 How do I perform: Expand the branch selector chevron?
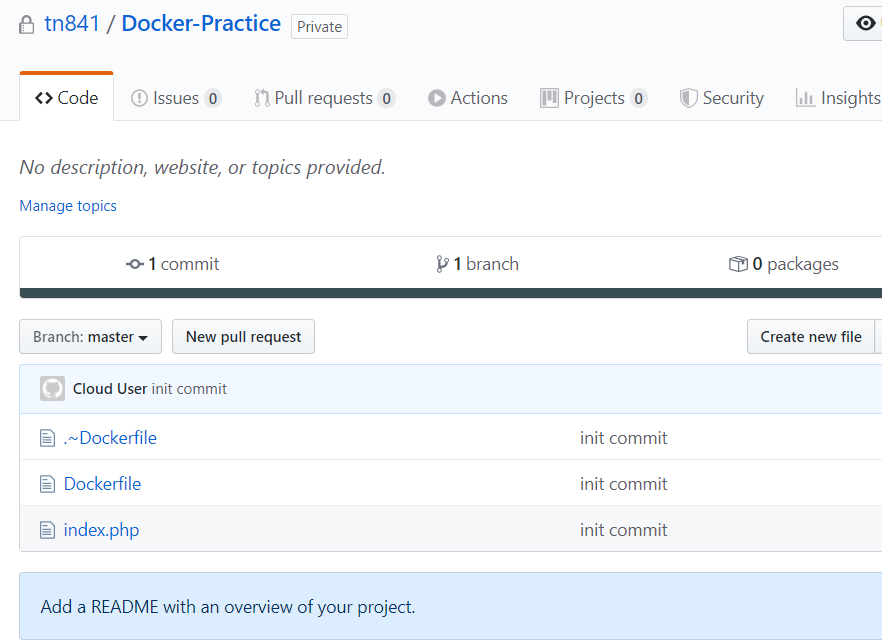pos(144,337)
